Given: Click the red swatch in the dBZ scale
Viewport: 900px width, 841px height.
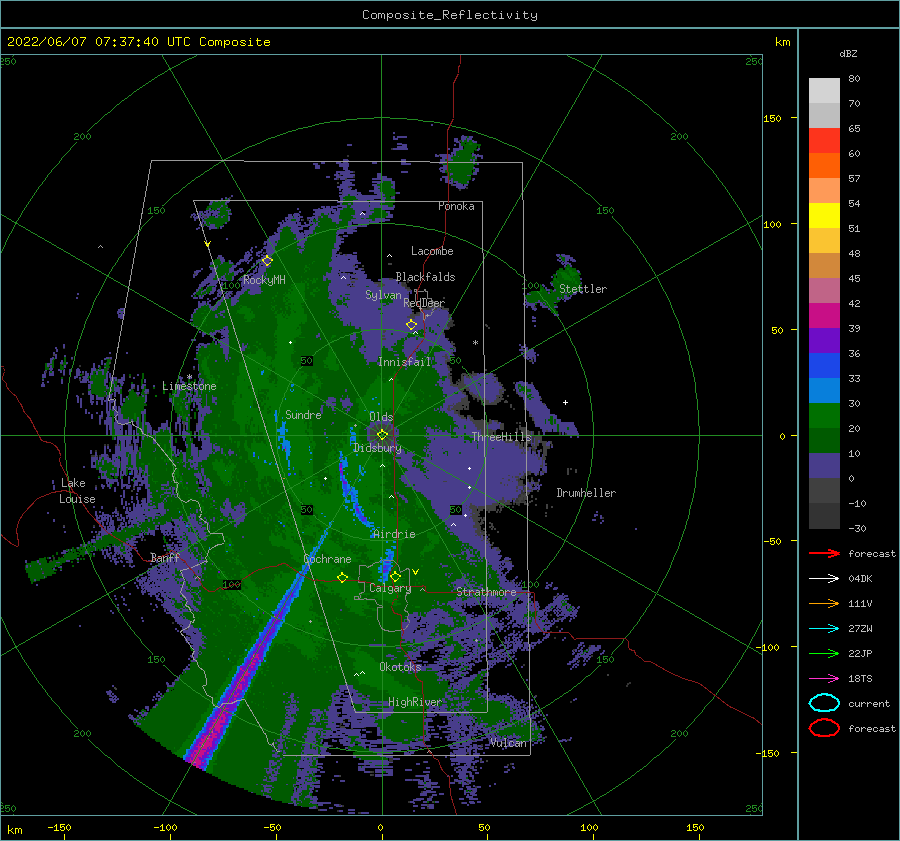Looking at the screenshot, I should [x=824, y=141].
